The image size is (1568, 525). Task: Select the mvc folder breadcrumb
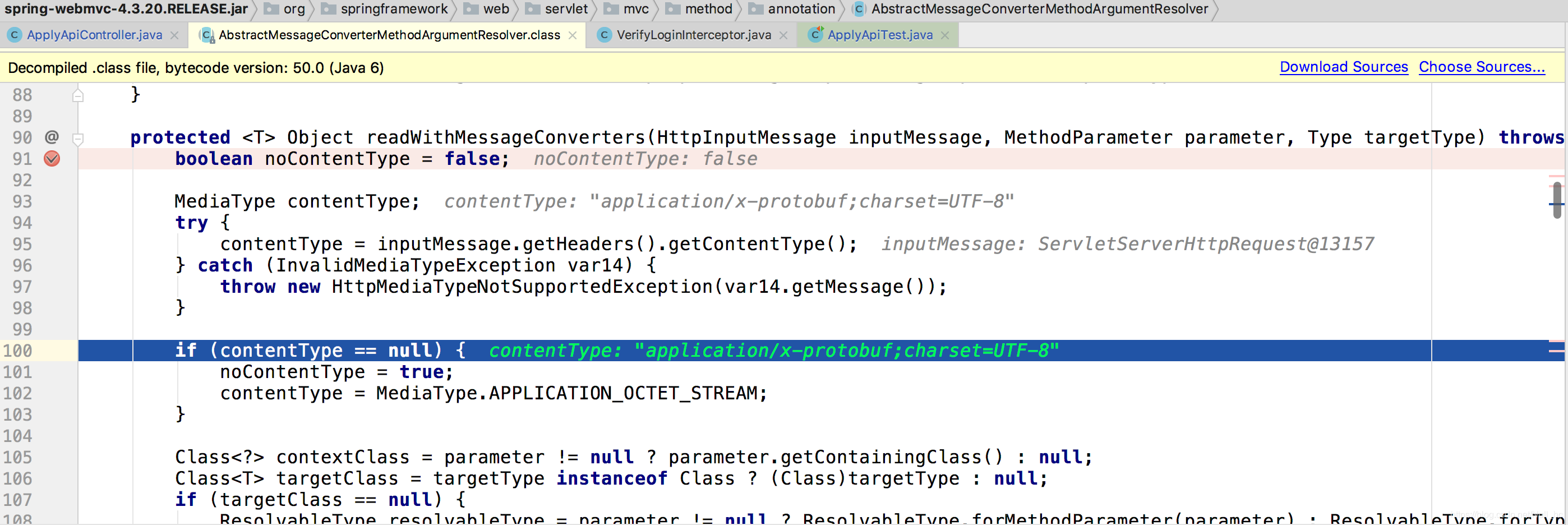[x=627, y=9]
